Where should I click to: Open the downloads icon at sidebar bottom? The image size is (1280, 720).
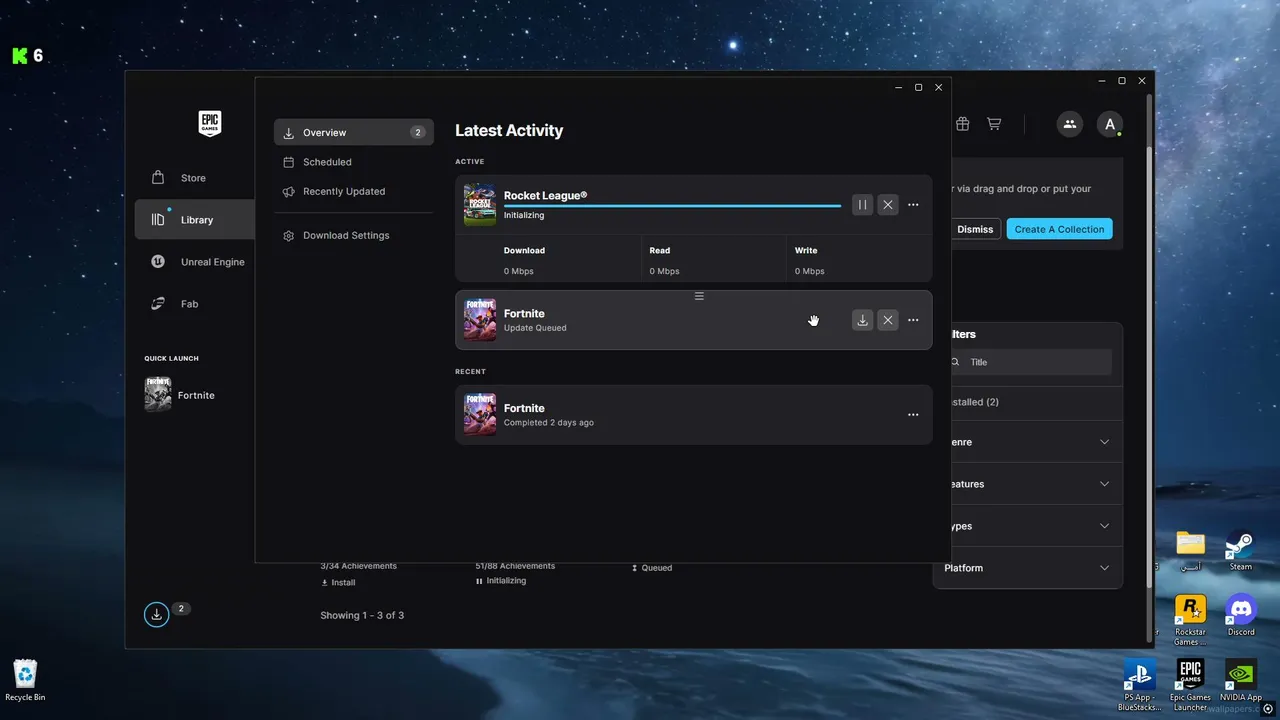coord(156,615)
